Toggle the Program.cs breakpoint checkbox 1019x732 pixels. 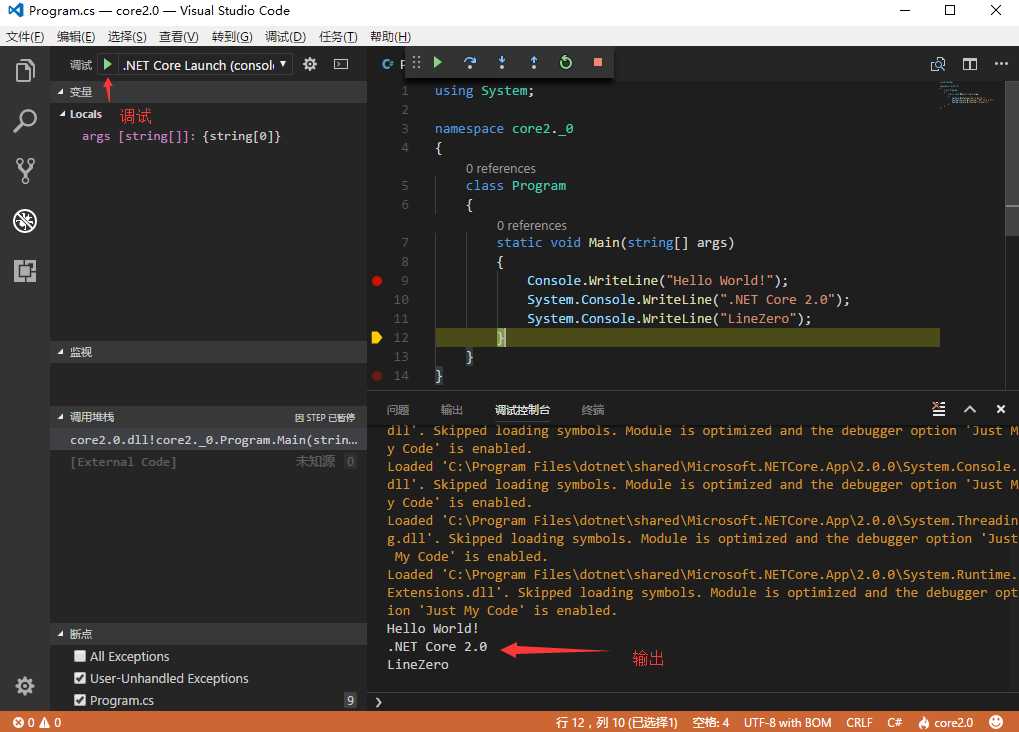(x=80, y=700)
